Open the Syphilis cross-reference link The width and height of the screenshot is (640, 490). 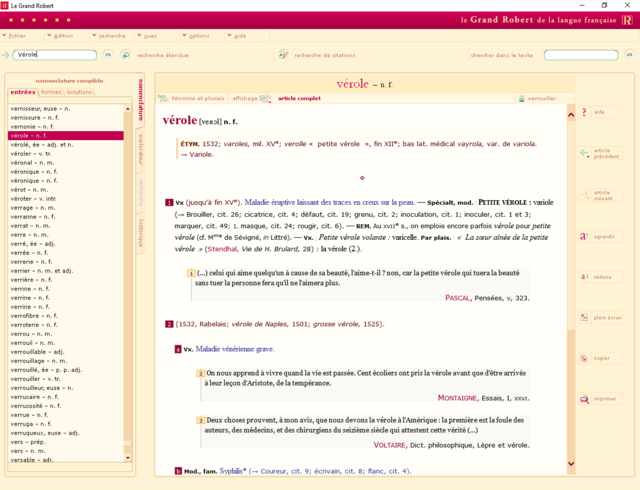coord(233,471)
